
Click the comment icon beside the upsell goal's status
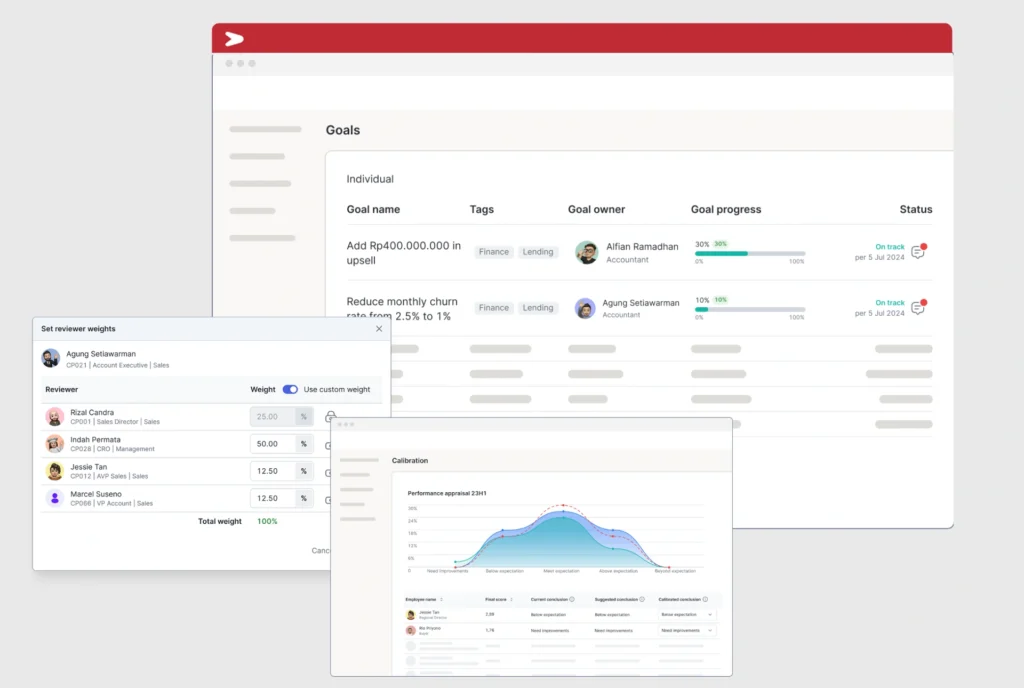[917, 252]
